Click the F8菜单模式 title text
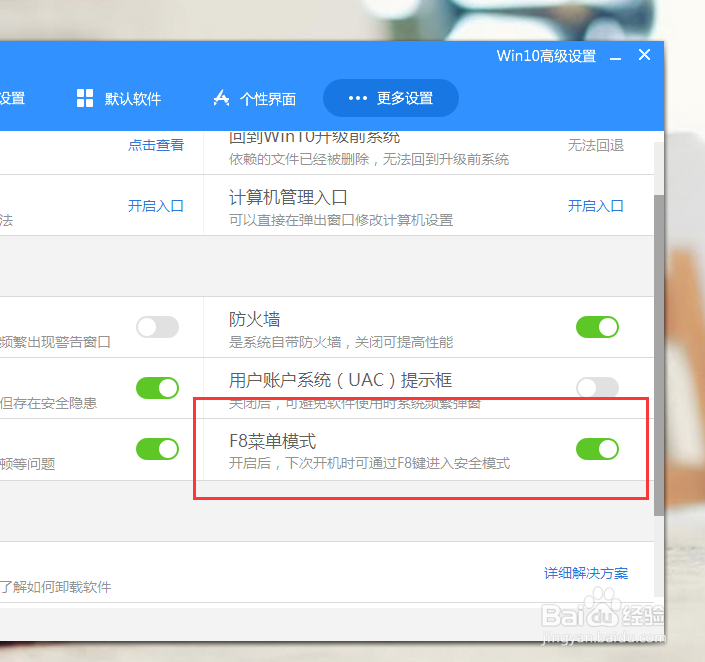The height and width of the screenshot is (662, 705). (x=272, y=441)
